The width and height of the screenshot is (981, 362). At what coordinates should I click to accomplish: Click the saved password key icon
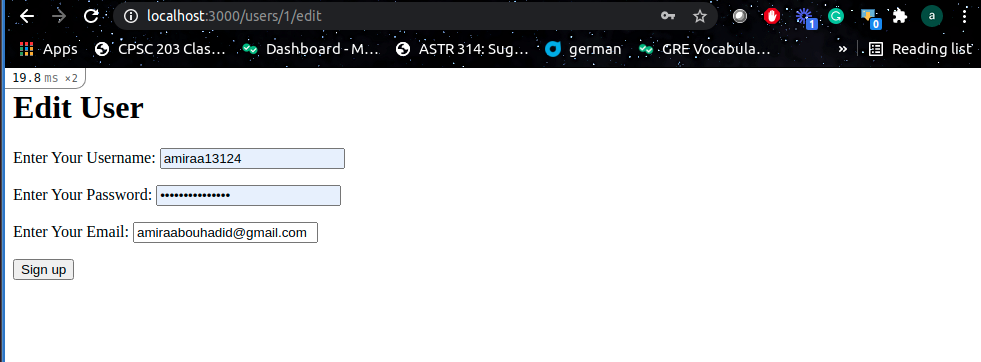click(x=668, y=16)
